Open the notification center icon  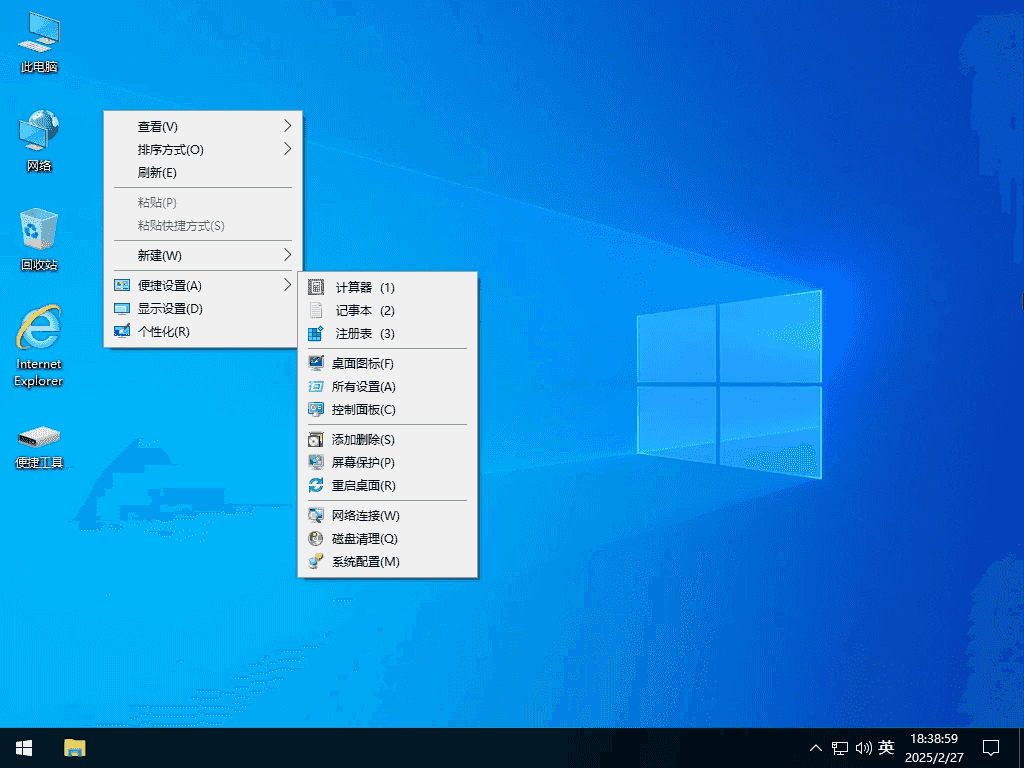coord(991,748)
